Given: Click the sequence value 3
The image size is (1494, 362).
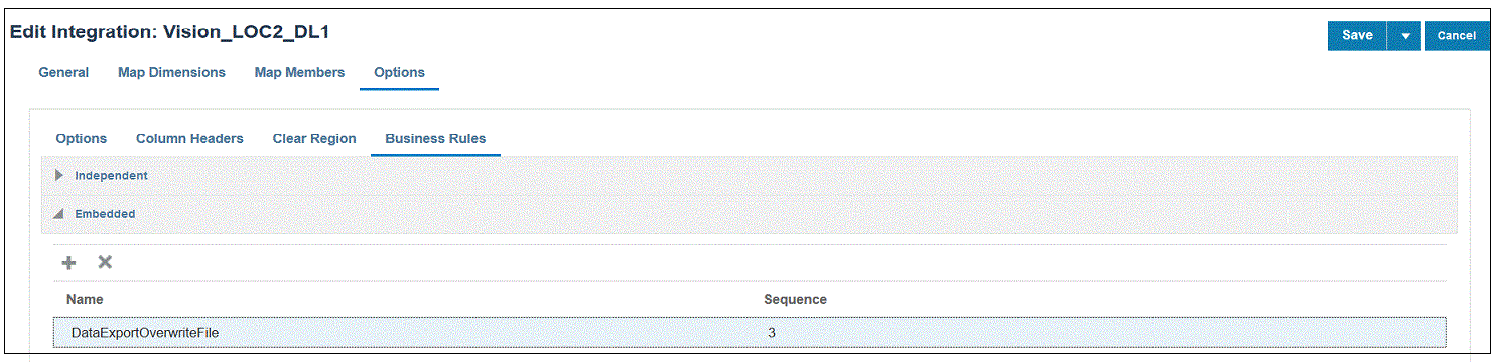Looking at the screenshot, I should [772, 332].
